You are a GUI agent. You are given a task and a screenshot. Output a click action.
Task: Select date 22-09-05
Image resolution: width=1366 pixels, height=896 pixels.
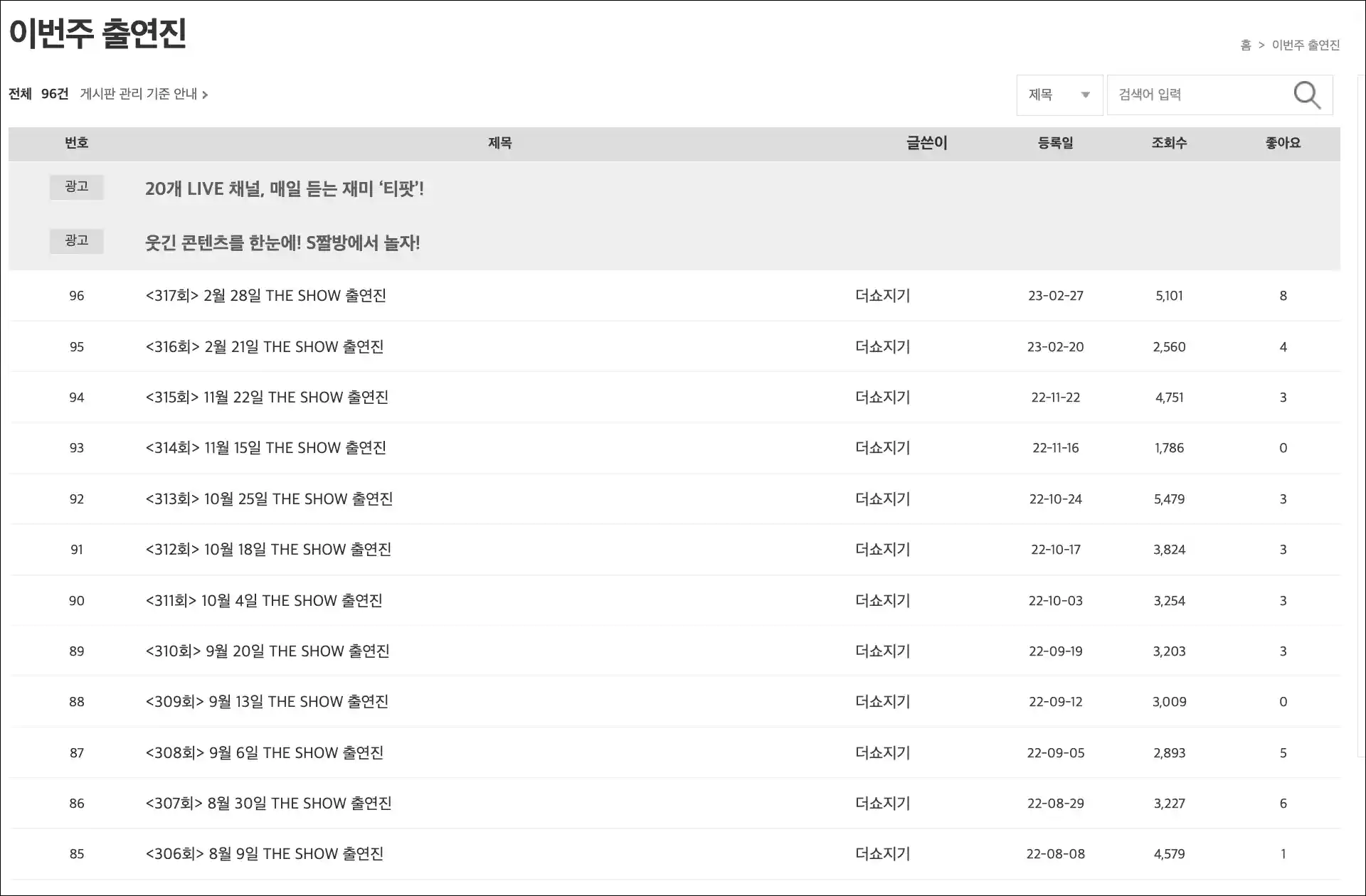1055,752
